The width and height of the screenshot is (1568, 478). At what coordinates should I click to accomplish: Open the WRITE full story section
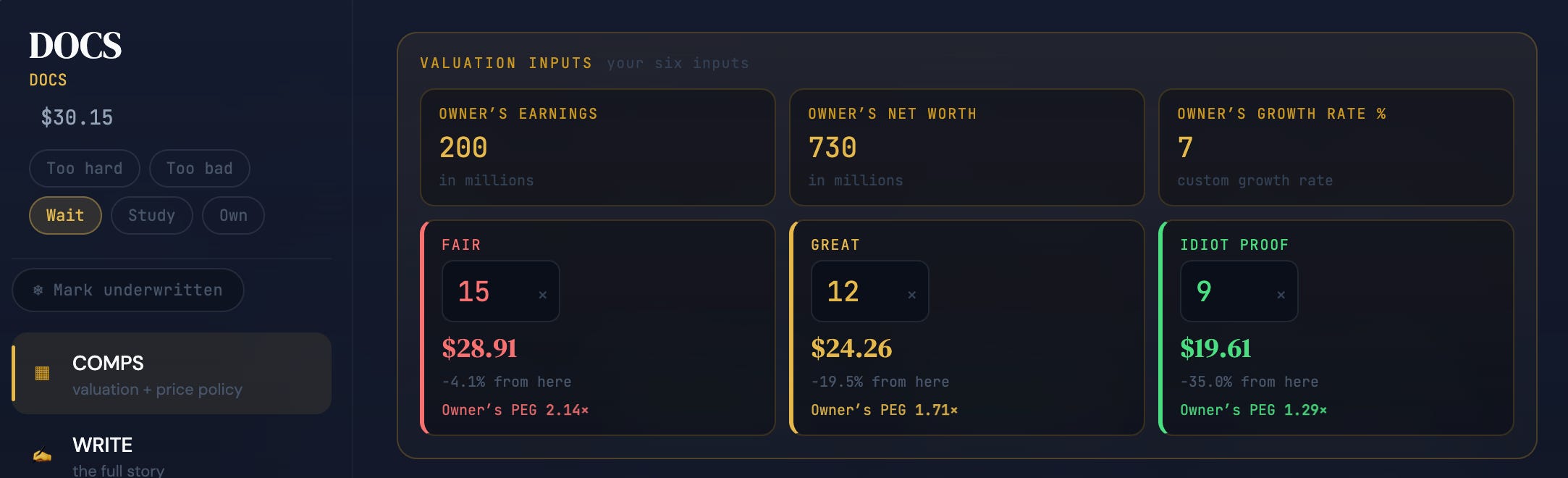click(x=172, y=456)
